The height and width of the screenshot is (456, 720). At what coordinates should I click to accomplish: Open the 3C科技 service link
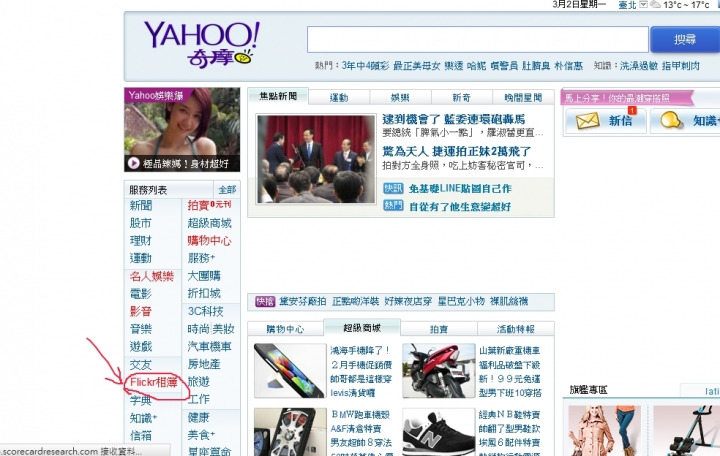pos(206,311)
